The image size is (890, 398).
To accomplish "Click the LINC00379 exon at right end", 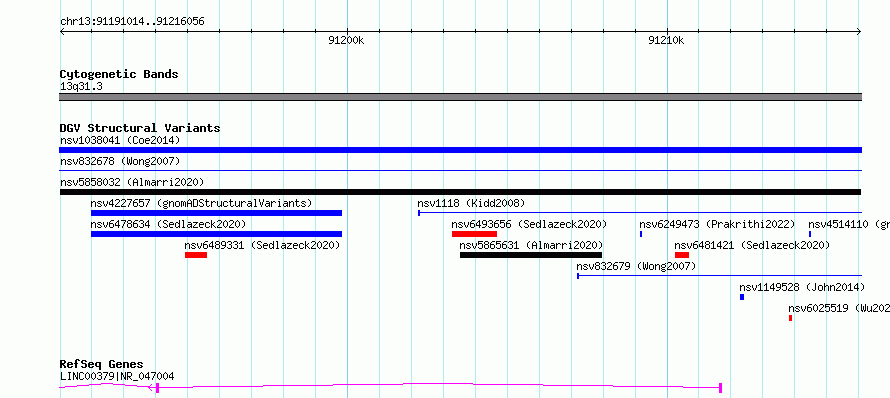I will 720,388.
